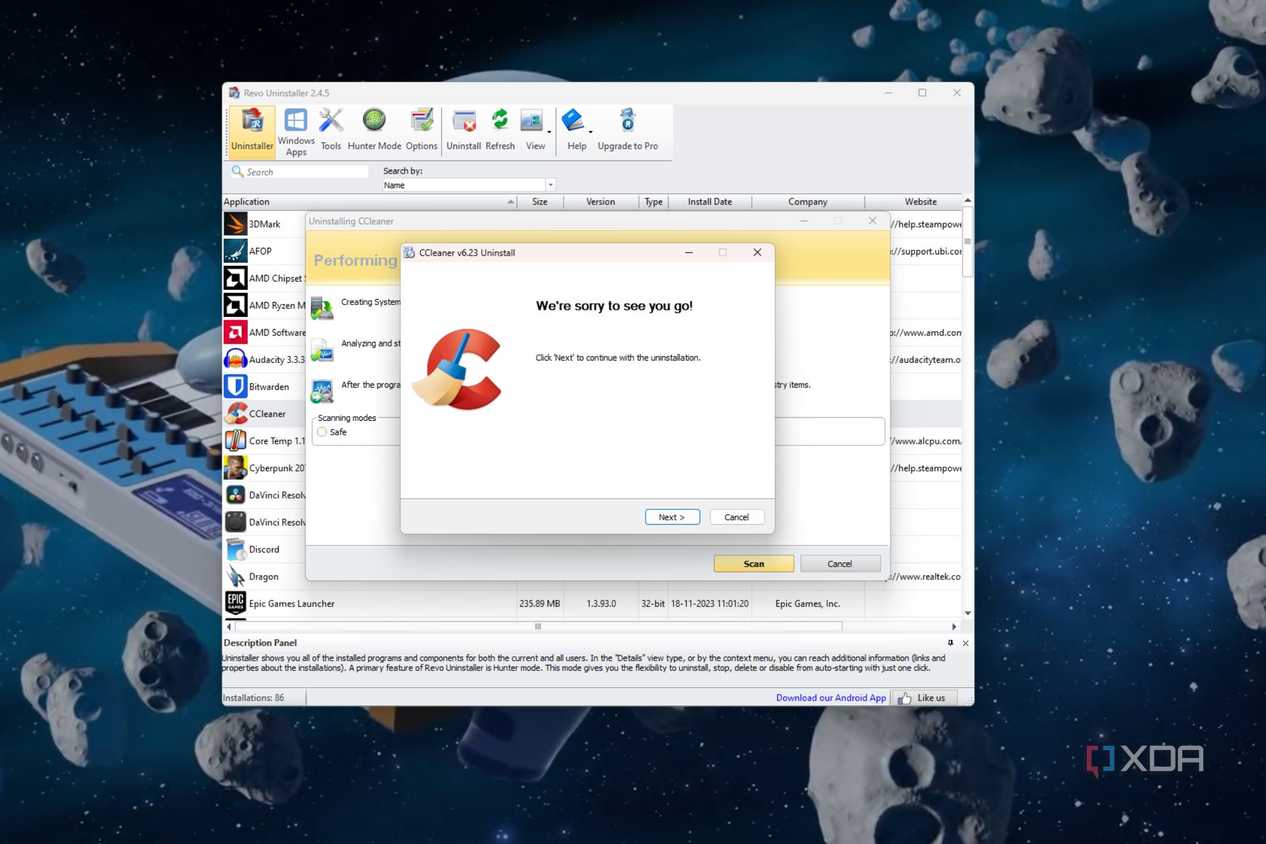
Task: Click the Uninstall toolbar icon
Action: (463, 131)
